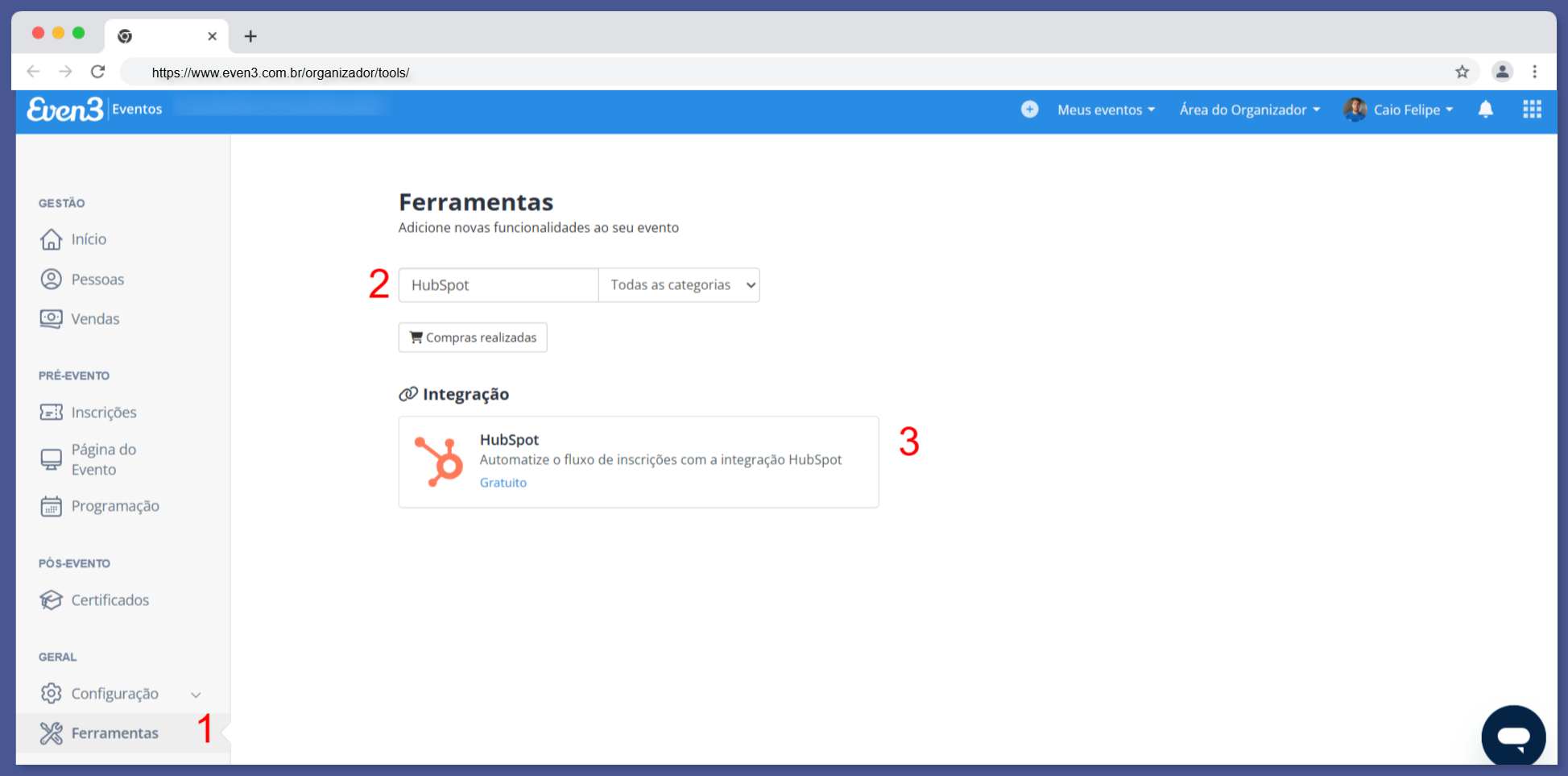
Task: Expand the Meus eventos menu
Action: point(1106,110)
